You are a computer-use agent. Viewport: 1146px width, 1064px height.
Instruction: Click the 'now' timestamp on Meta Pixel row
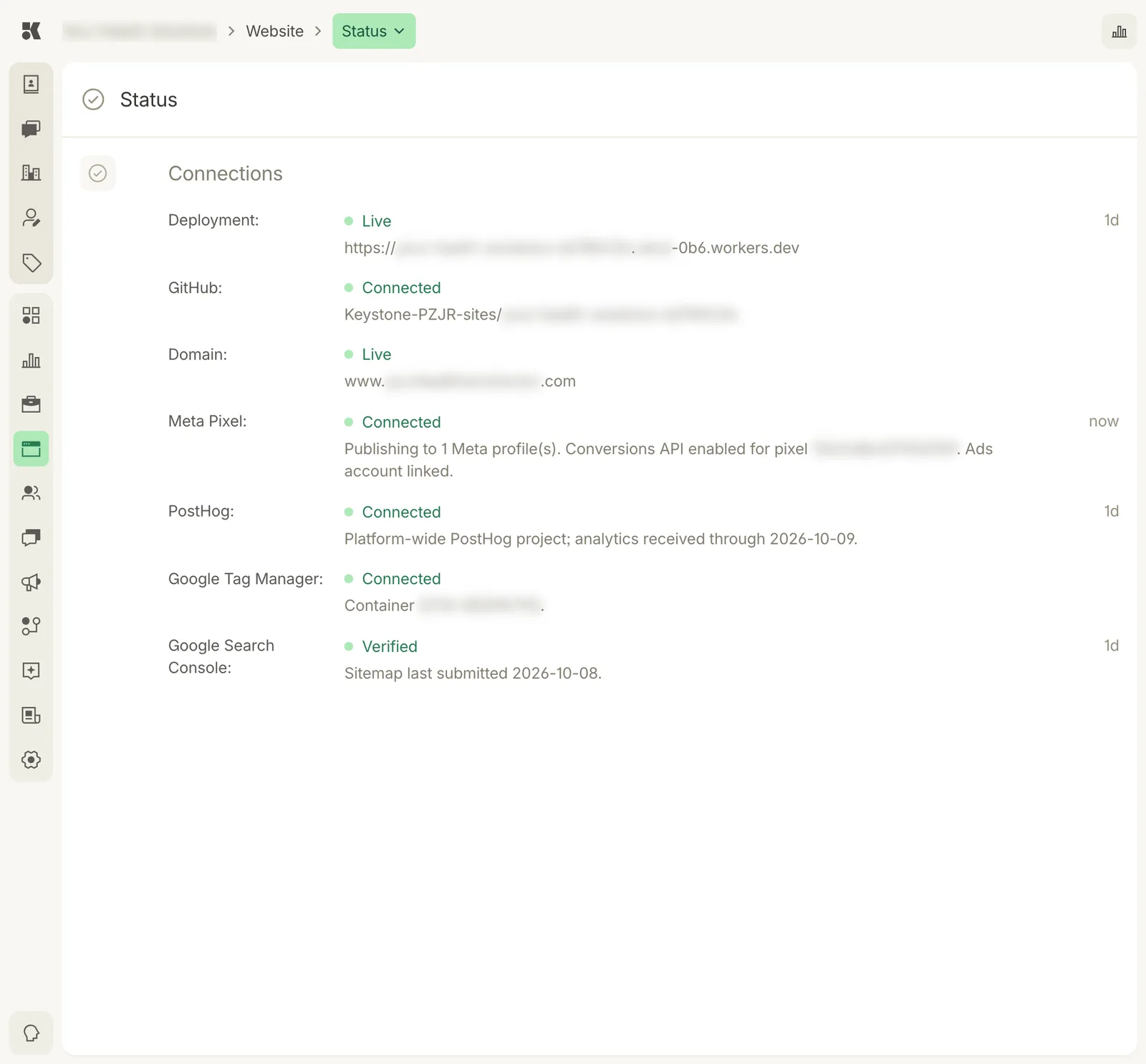click(1103, 421)
